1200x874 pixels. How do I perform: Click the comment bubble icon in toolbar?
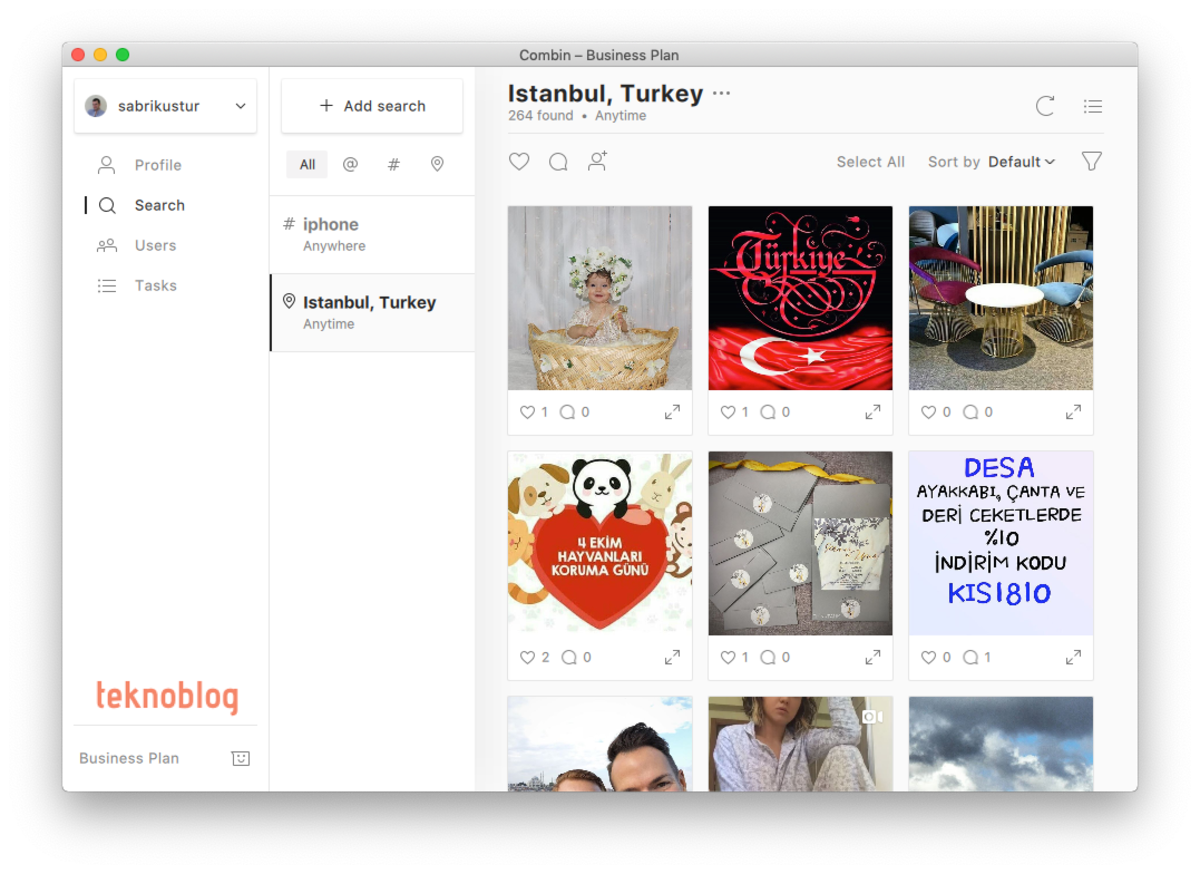(558, 161)
